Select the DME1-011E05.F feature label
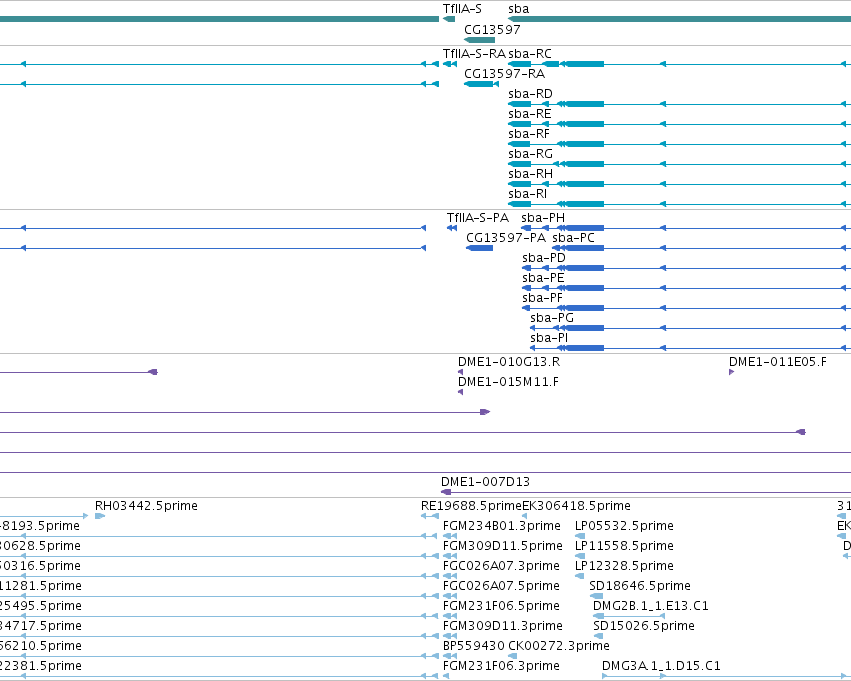Screen dimensions: 851x681 tap(778, 362)
